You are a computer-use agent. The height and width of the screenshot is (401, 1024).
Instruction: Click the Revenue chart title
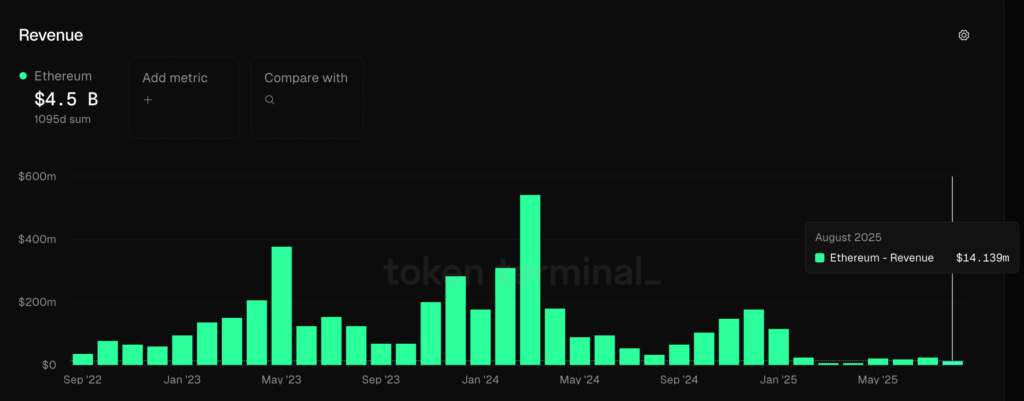click(x=51, y=35)
